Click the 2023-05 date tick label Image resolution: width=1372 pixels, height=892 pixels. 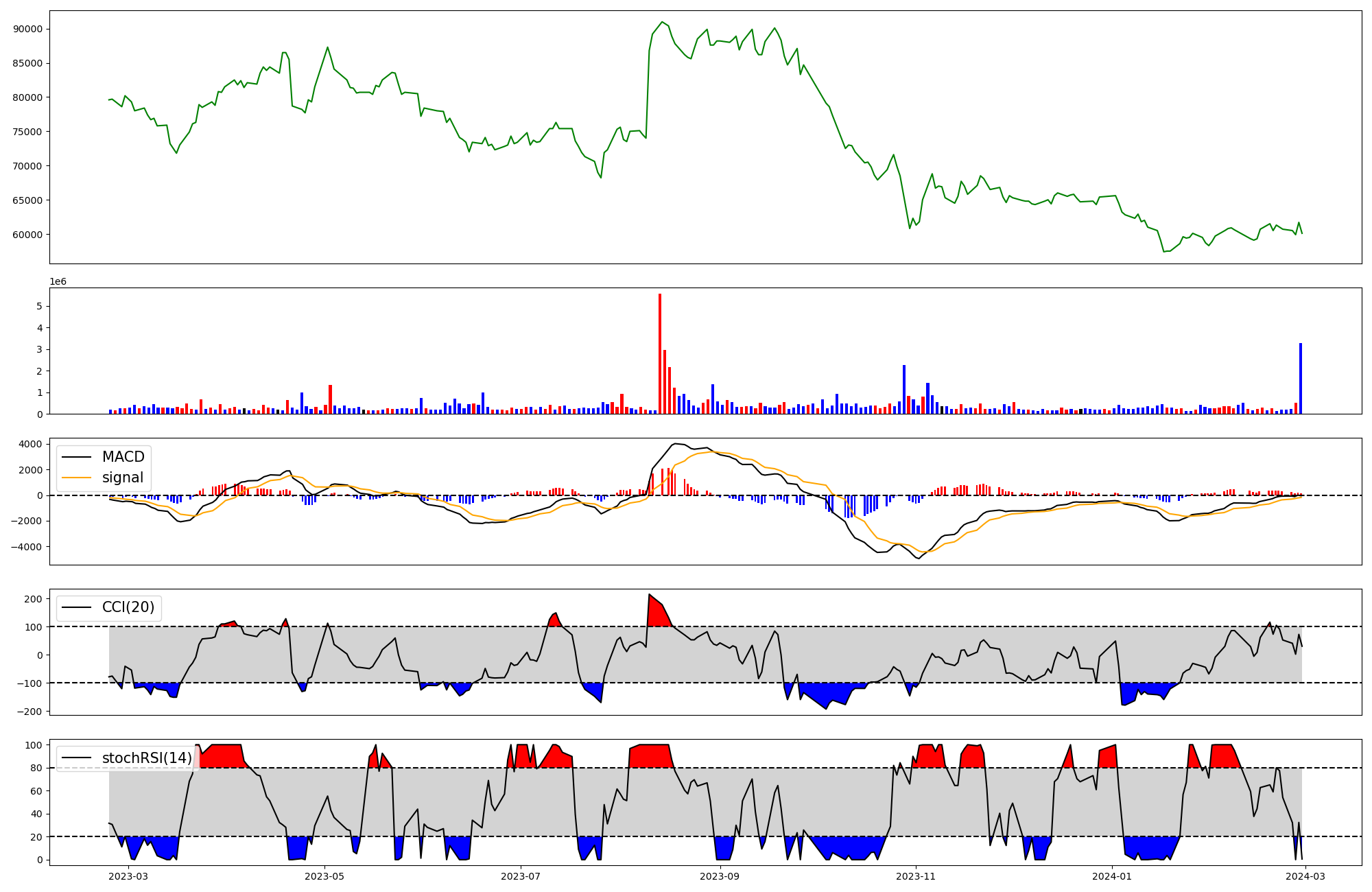tap(324, 876)
